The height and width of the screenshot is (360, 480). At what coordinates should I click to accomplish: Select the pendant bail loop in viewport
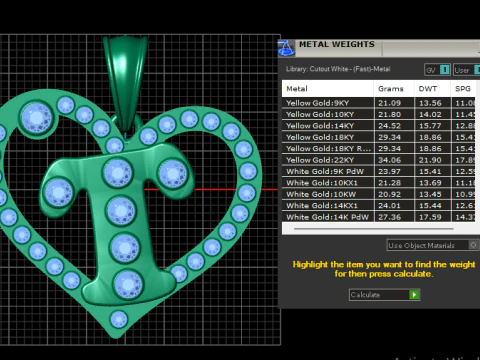pos(125,82)
